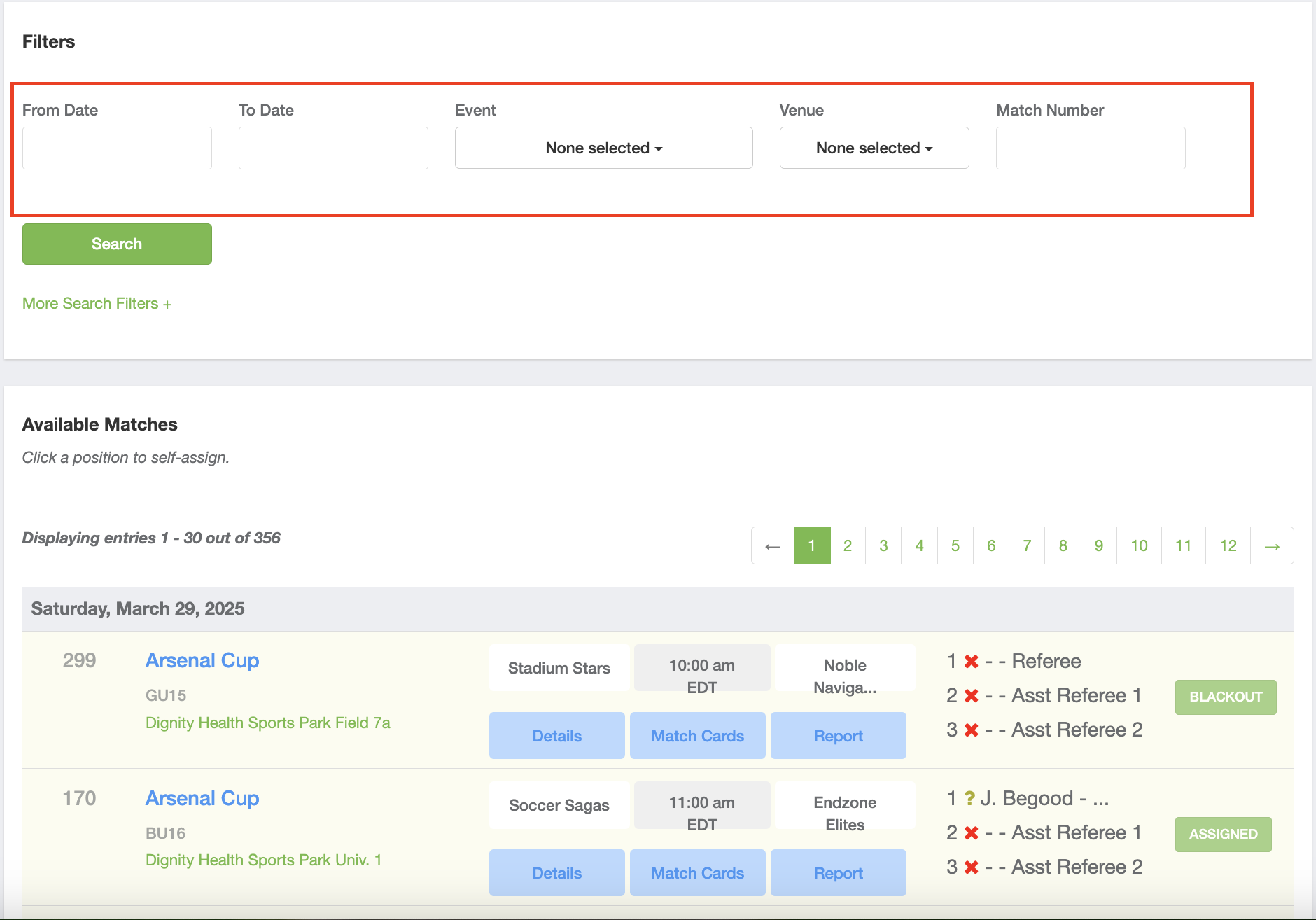Open Report for match 299
The height and width of the screenshot is (920, 1316).
pyautogui.click(x=838, y=736)
